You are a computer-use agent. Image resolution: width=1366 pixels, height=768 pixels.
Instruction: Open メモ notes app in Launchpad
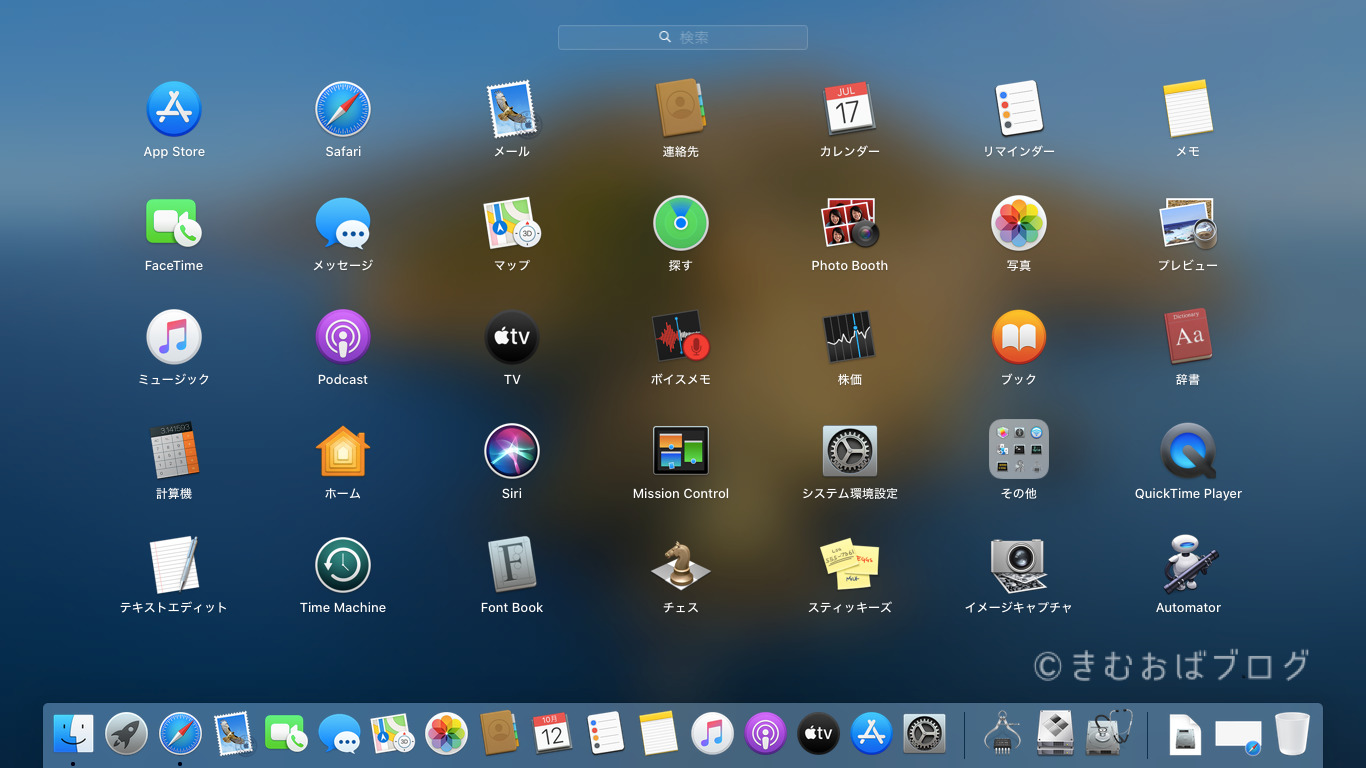[x=1188, y=109]
